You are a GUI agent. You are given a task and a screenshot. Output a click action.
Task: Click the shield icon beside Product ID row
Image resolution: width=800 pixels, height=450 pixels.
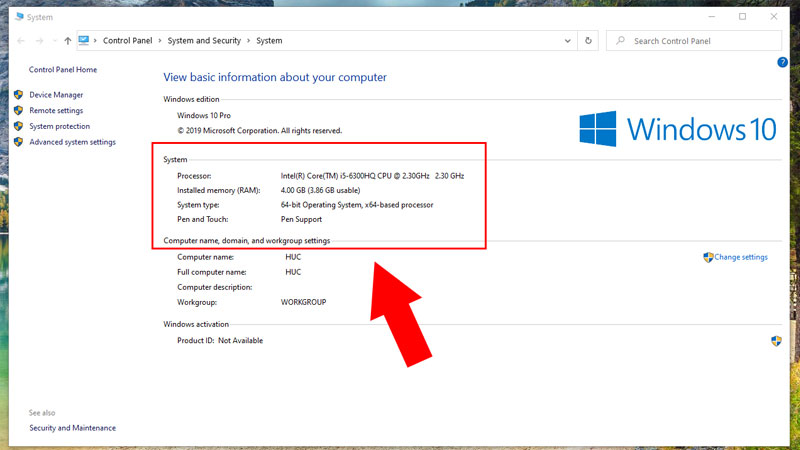tap(776, 341)
